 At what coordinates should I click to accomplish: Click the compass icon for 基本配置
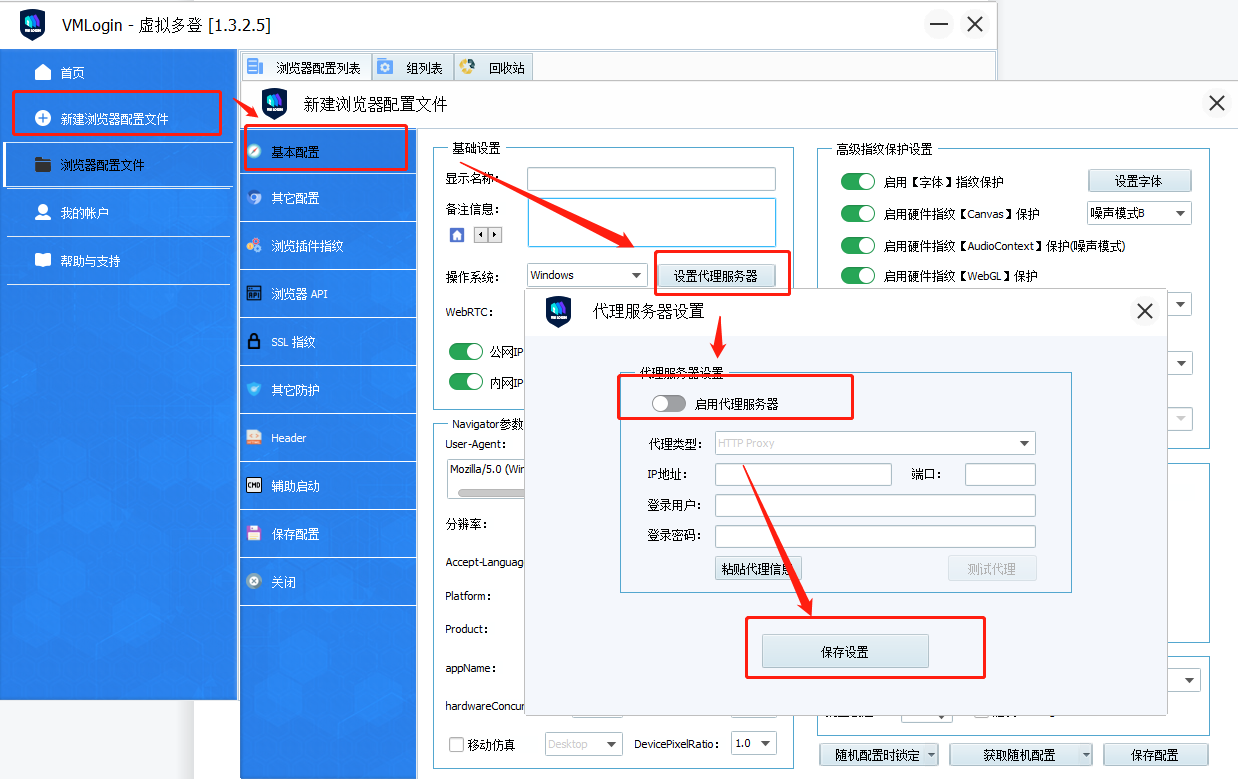point(254,152)
